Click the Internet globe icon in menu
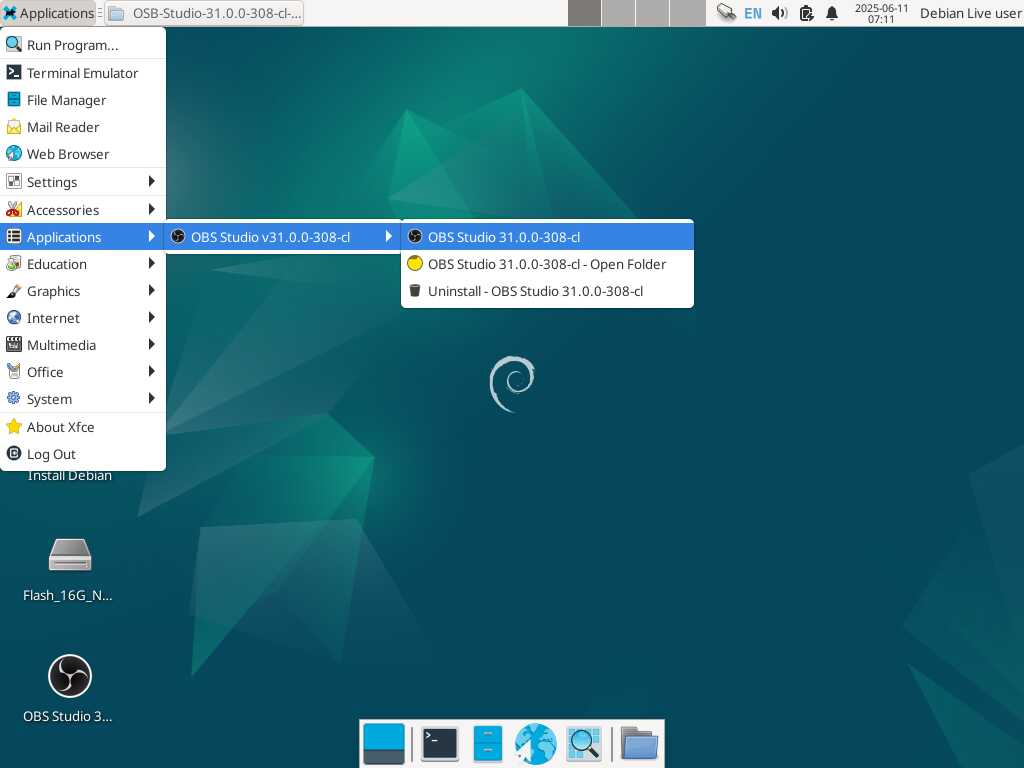Viewport: 1024px width, 768px height. point(14,318)
